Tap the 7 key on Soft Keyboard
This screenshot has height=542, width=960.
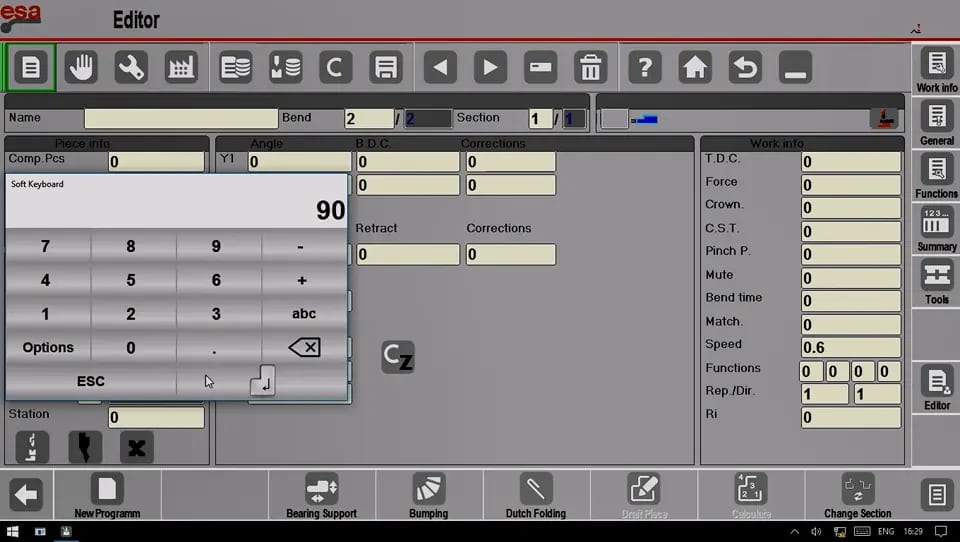[45, 246]
